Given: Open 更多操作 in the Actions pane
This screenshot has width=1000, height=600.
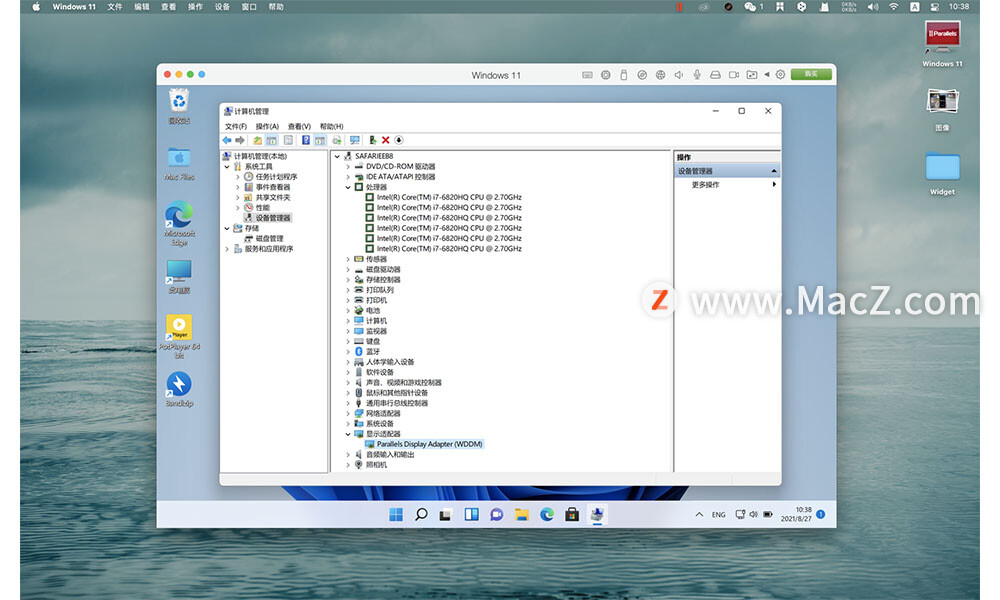Looking at the screenshot, I should (705, 185).
